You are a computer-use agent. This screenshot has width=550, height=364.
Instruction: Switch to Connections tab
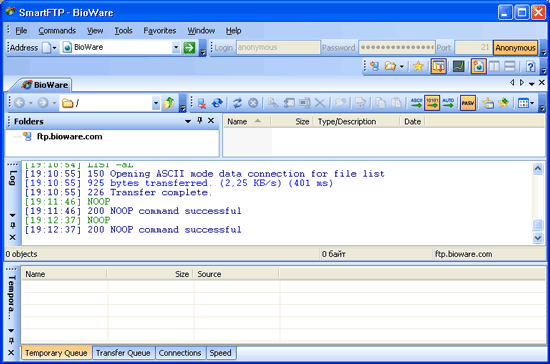(x=180, y=353)
